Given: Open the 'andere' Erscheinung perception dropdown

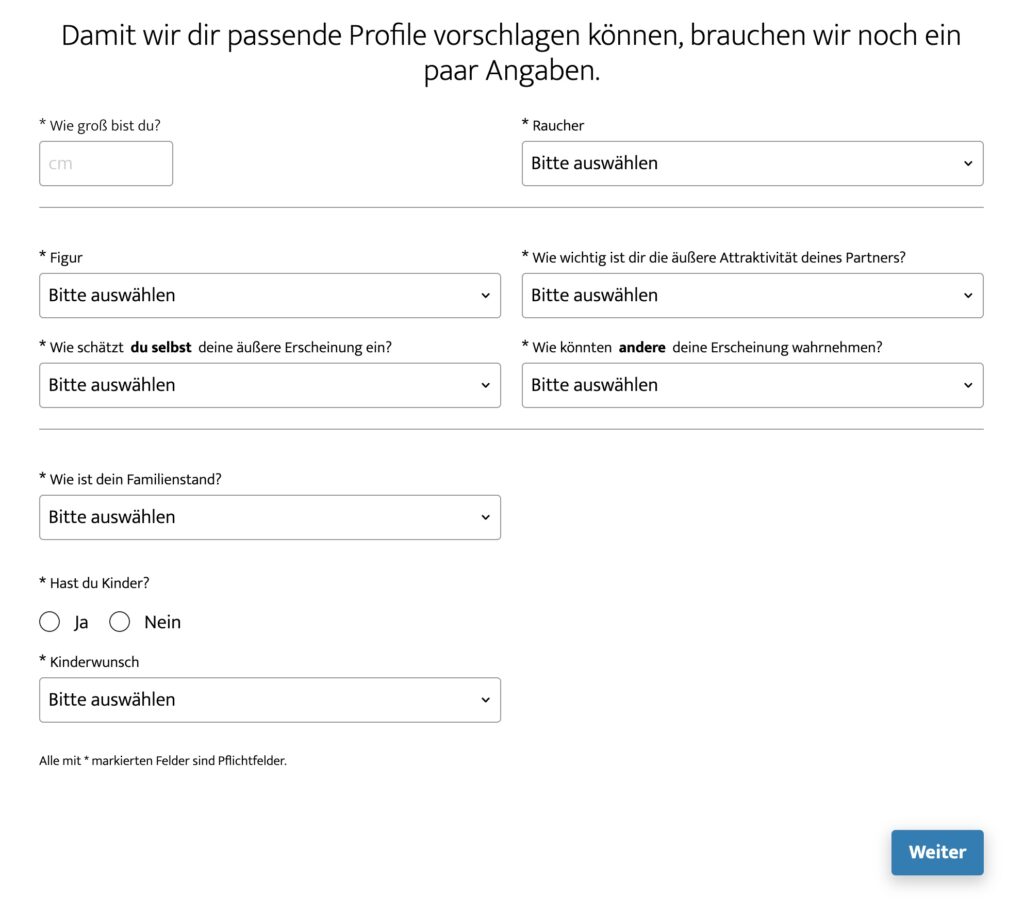Looking at the screenshot, I should pos(740,385).
